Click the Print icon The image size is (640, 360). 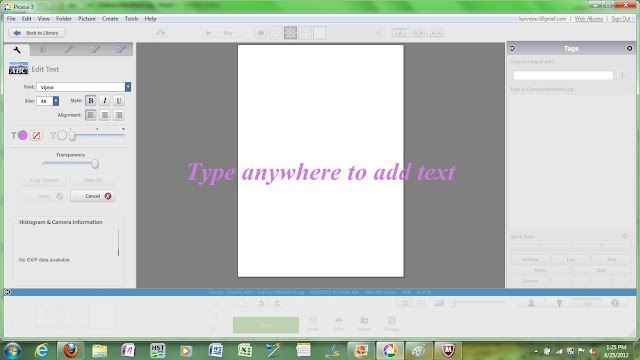click(338, 324)
